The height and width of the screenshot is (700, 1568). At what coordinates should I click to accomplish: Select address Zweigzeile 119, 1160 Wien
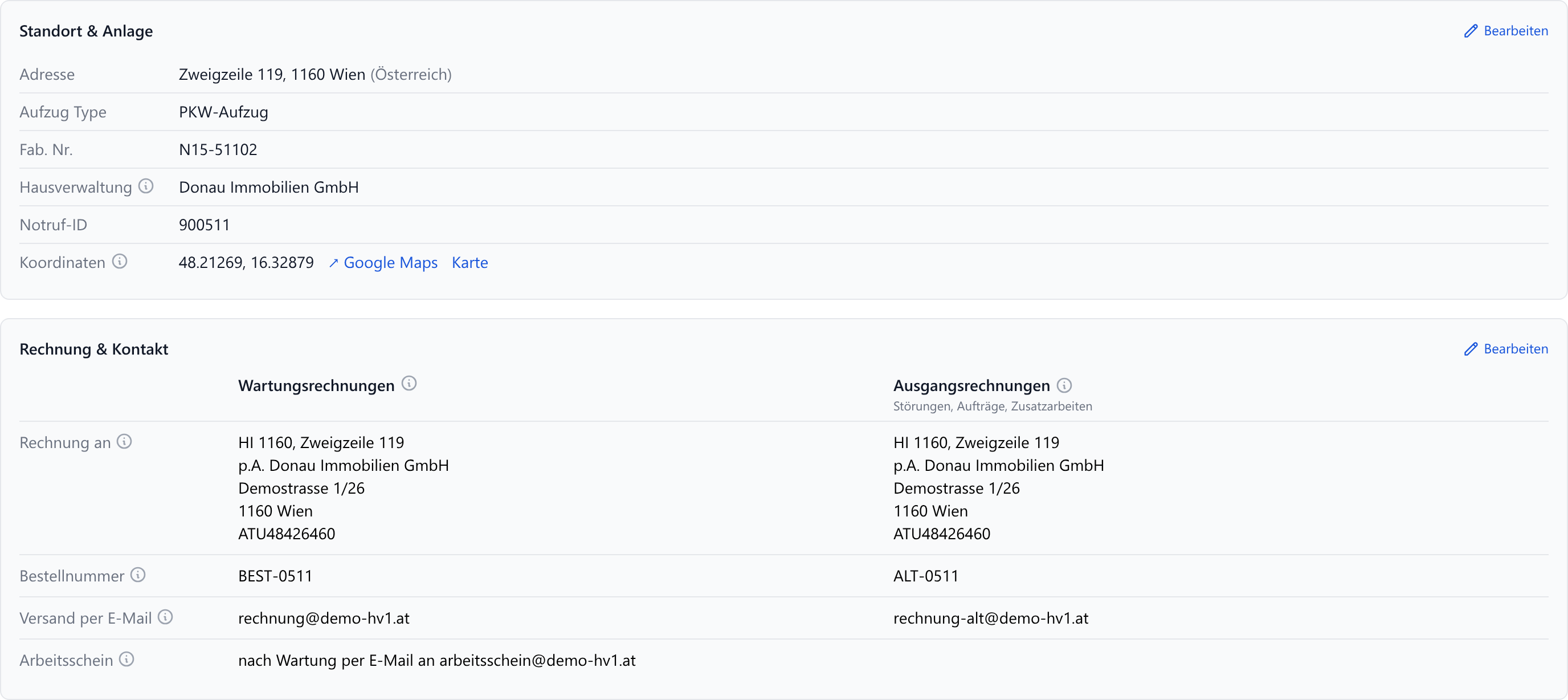(x=272, y=74)
